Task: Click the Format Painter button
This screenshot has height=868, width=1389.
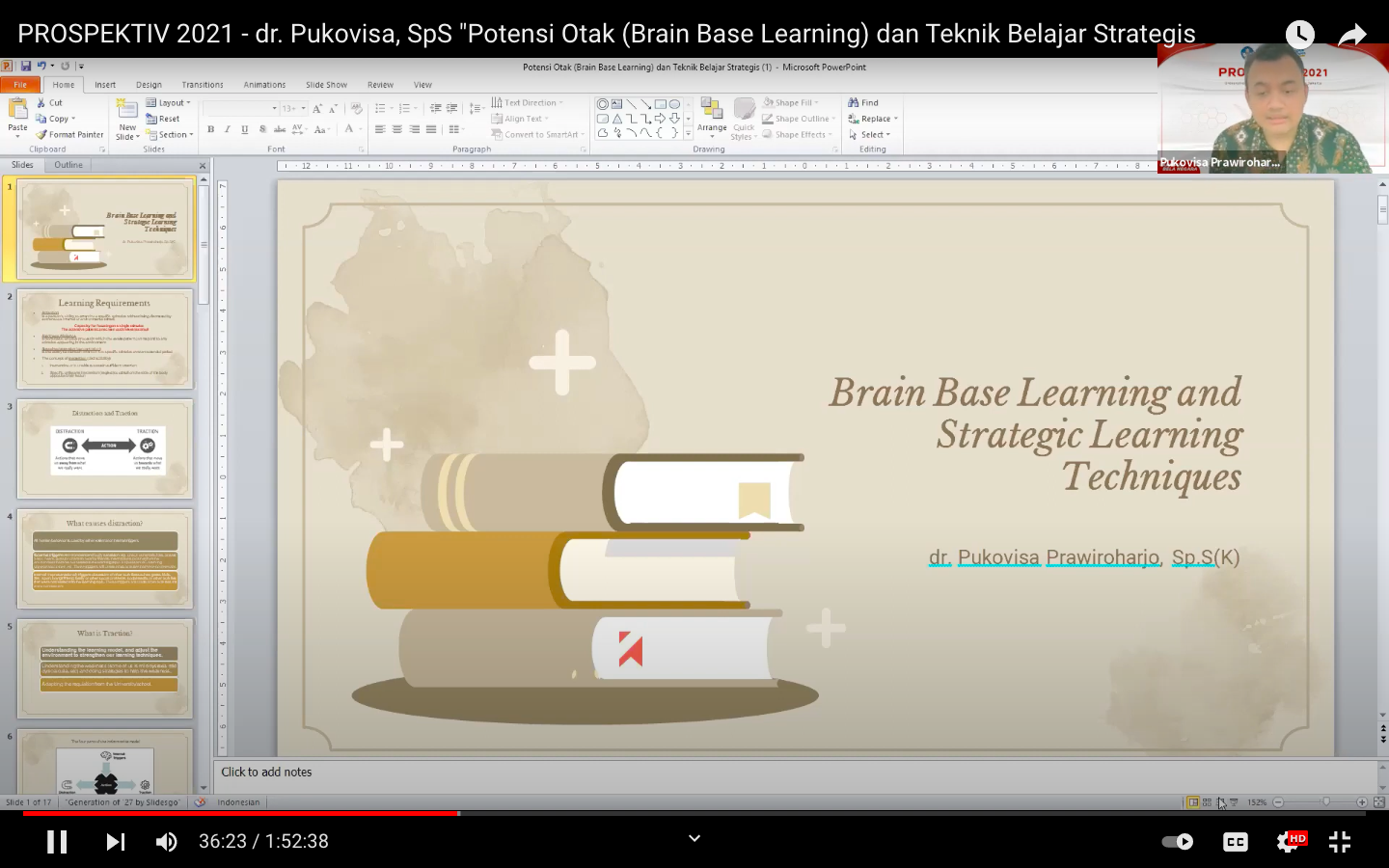Action: pos(69,135)
